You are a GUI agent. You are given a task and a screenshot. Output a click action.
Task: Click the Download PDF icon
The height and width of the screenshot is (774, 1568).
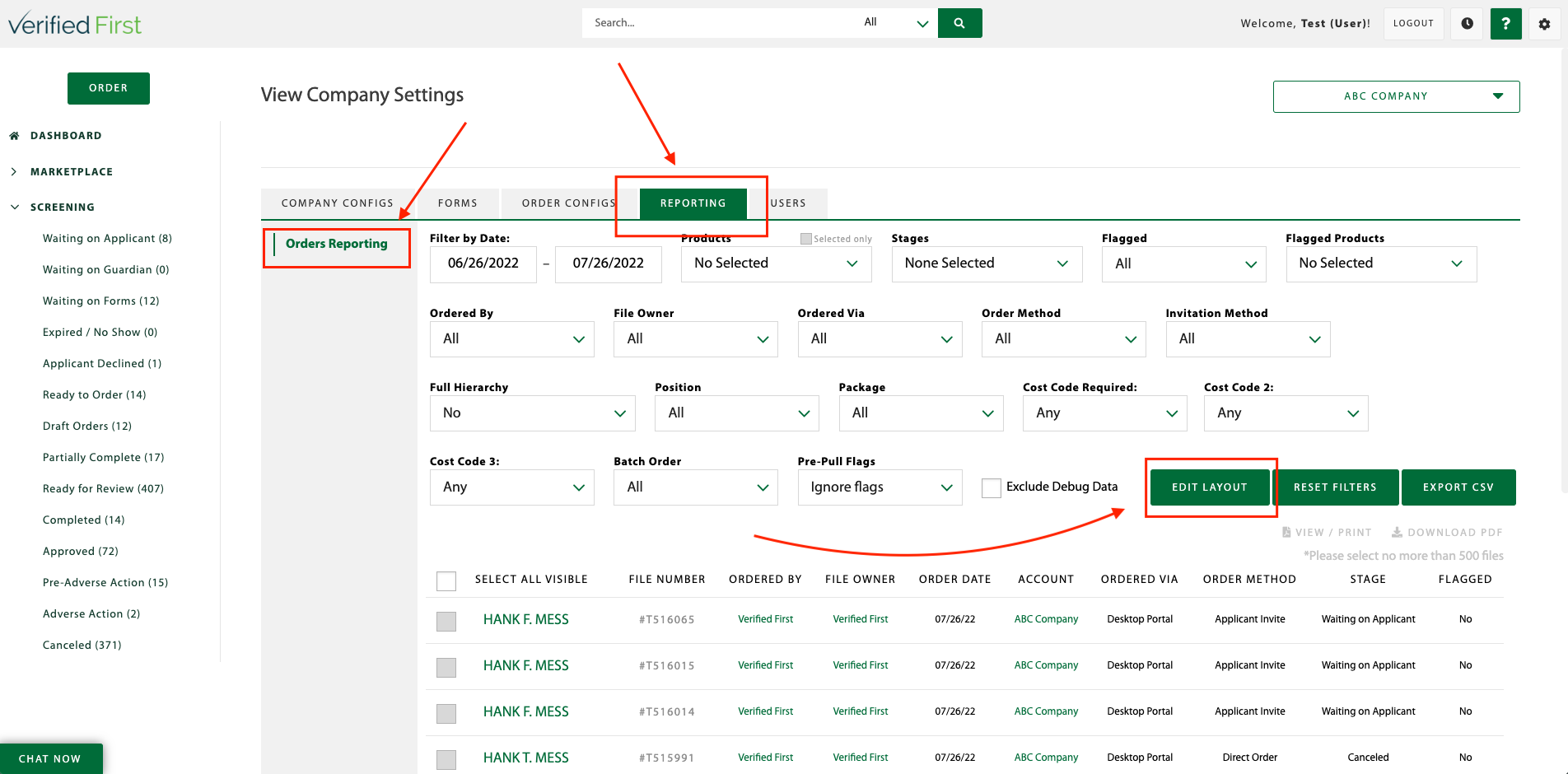(1397, 533)
